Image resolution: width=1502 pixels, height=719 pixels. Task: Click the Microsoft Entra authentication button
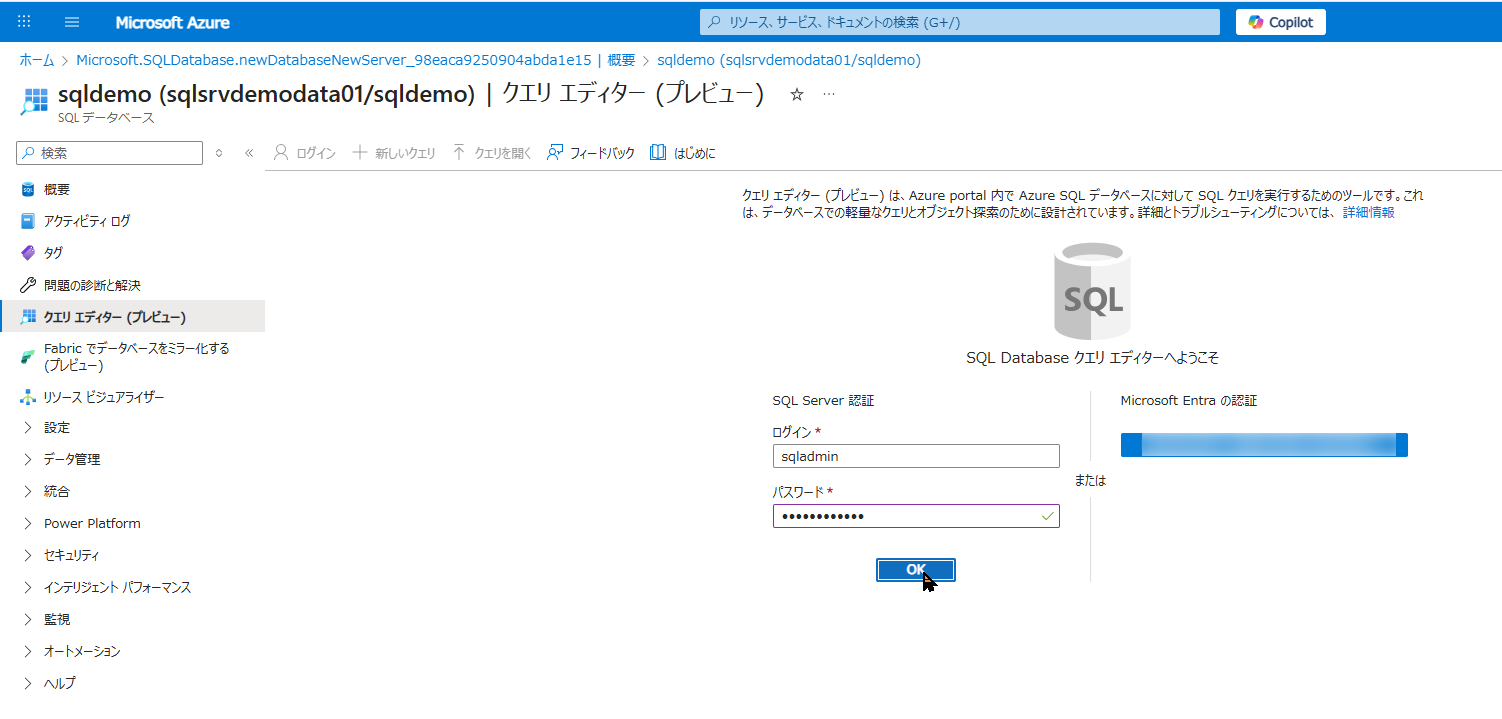[x=1263, y=445]
